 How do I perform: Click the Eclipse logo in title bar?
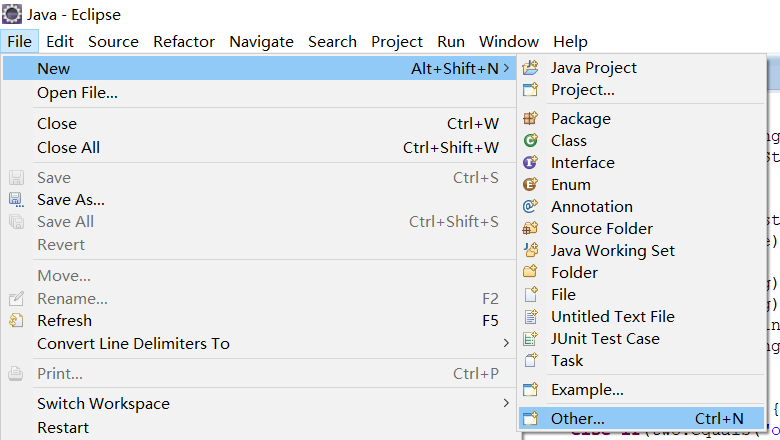(11, 13)
